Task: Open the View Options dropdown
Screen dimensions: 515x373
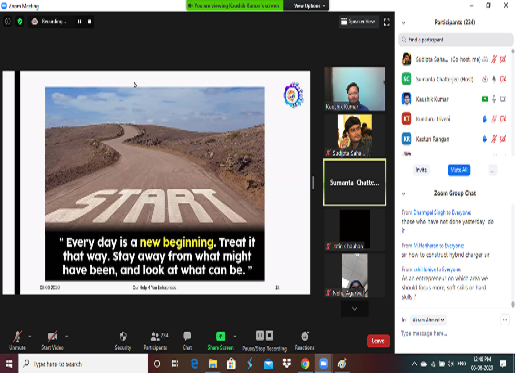Action: 309,6
